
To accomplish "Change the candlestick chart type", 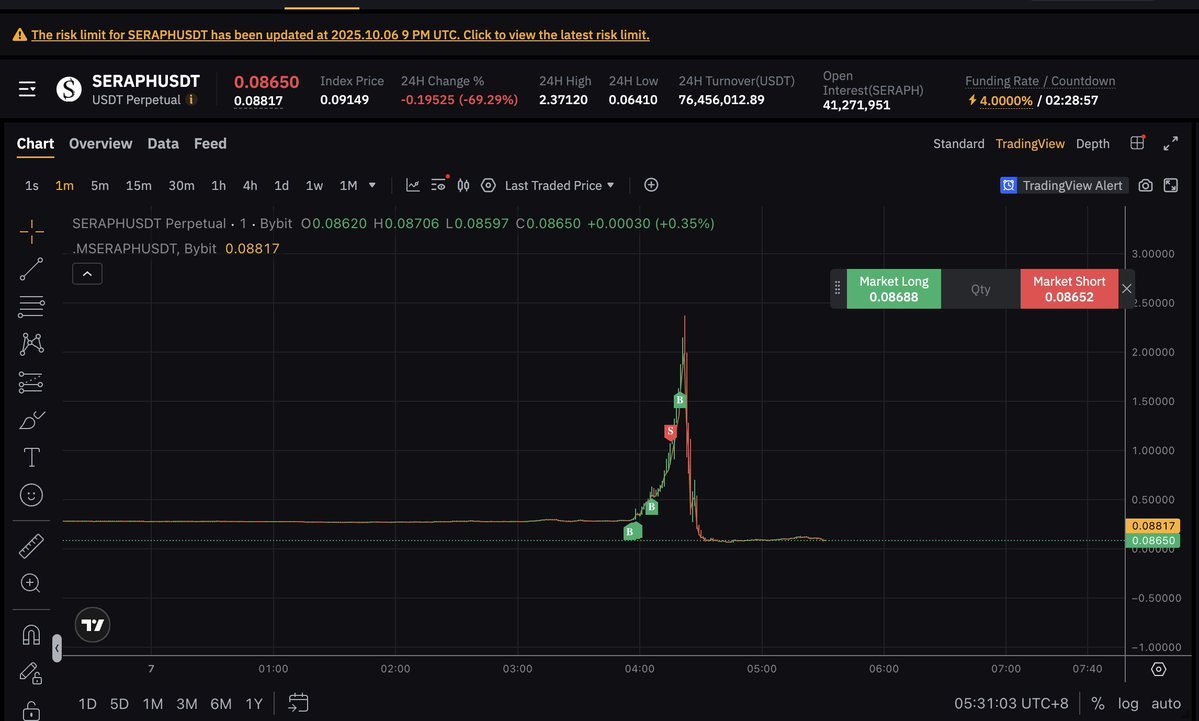I will pos(463,185).
